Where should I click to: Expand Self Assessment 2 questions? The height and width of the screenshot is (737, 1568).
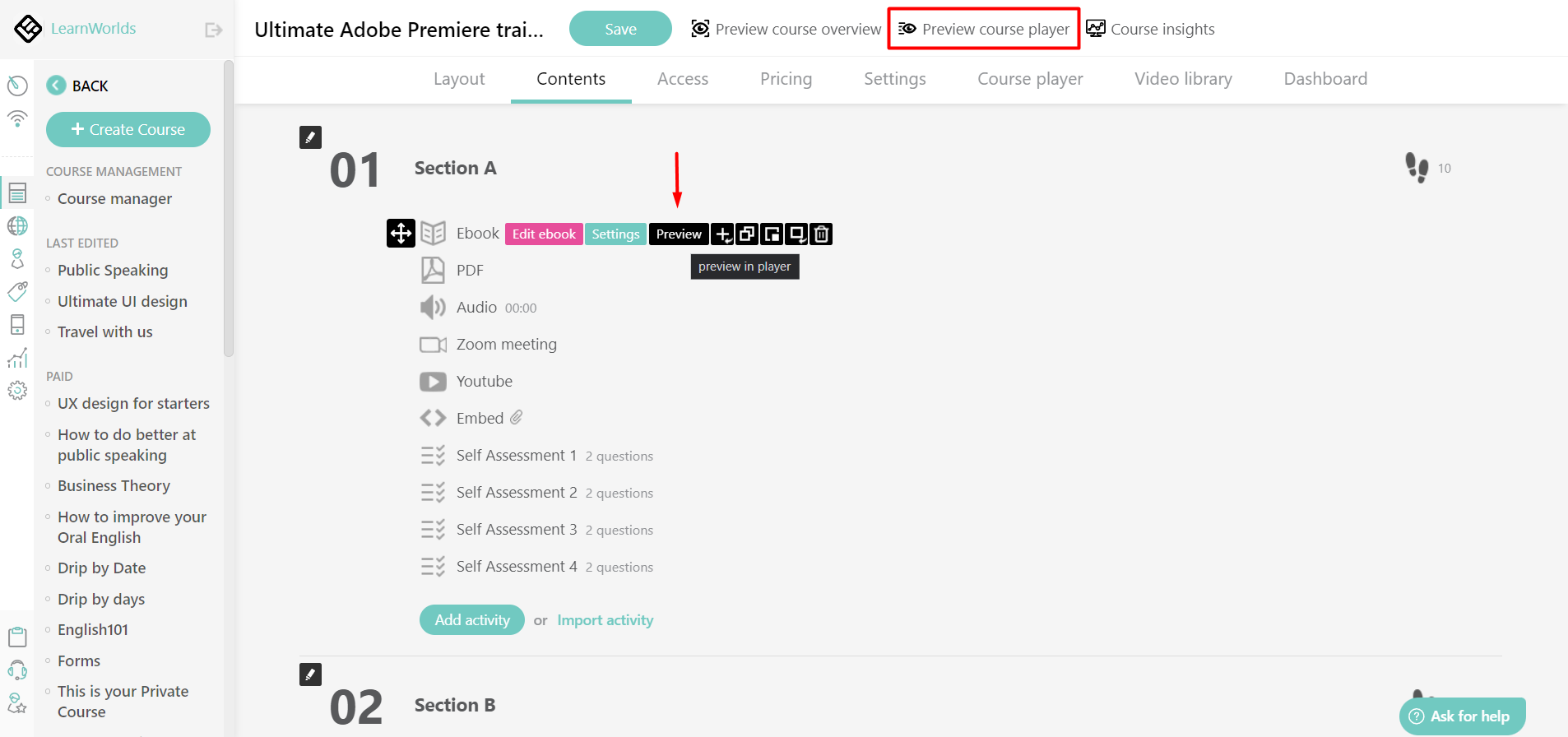click(619, 492)
